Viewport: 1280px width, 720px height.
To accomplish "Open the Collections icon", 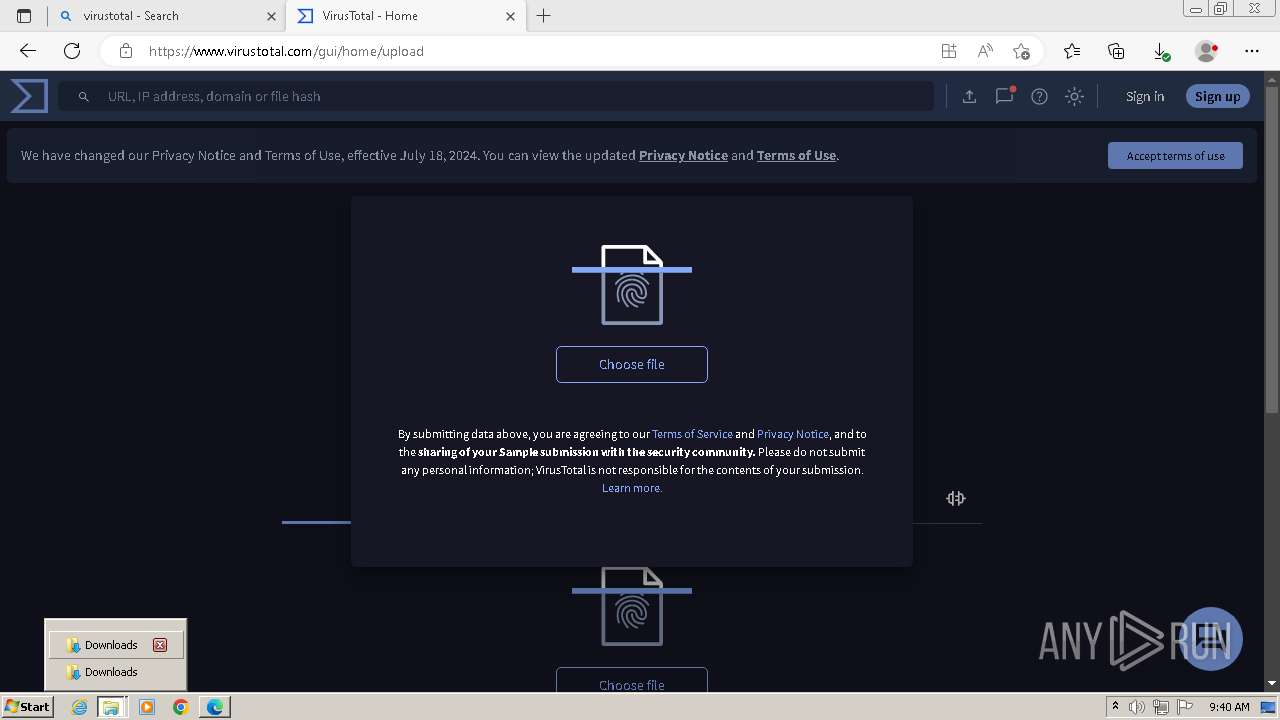I will coord(1116,51).
